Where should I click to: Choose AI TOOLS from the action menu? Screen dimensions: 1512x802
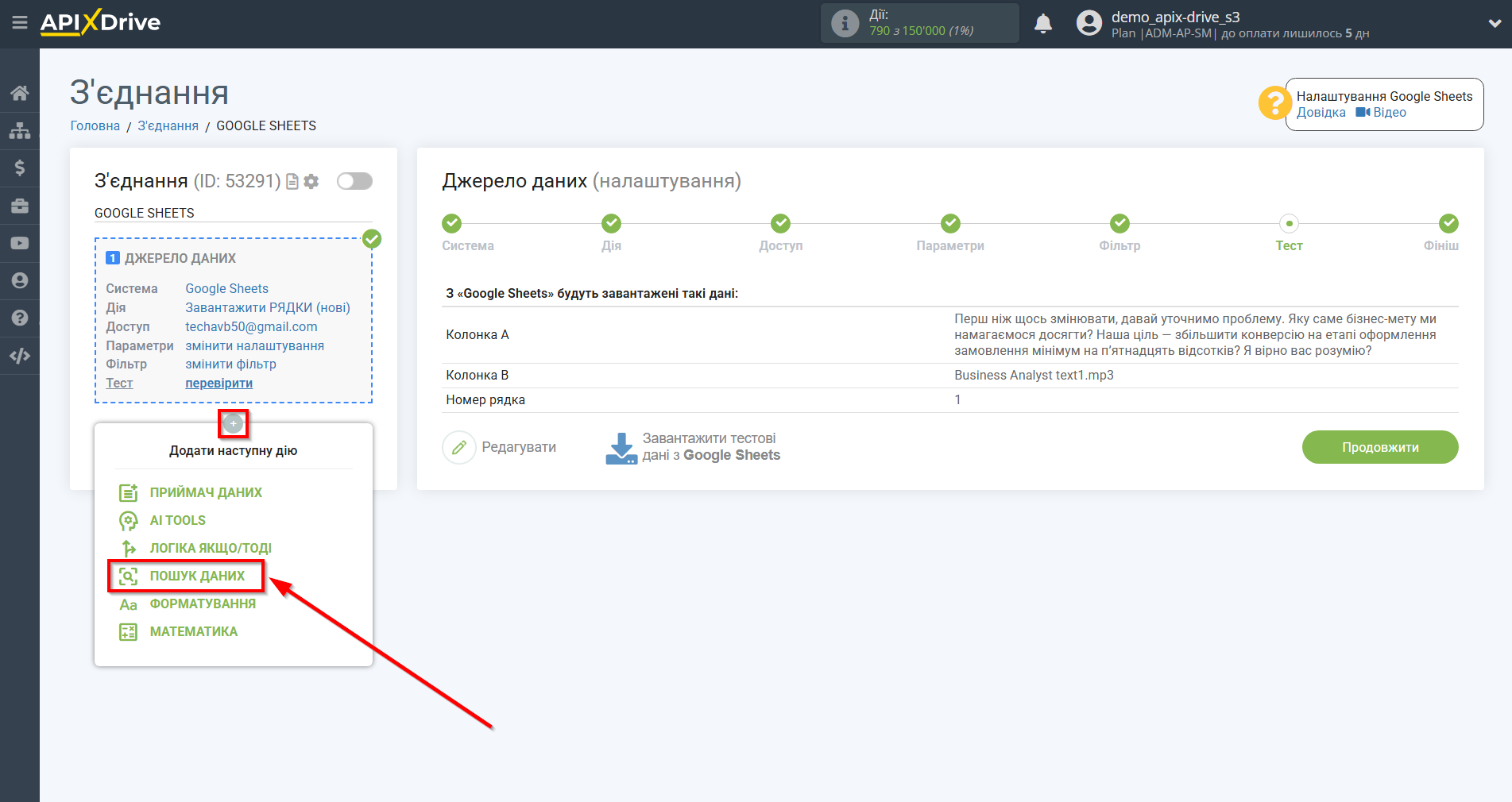[177, 520]
